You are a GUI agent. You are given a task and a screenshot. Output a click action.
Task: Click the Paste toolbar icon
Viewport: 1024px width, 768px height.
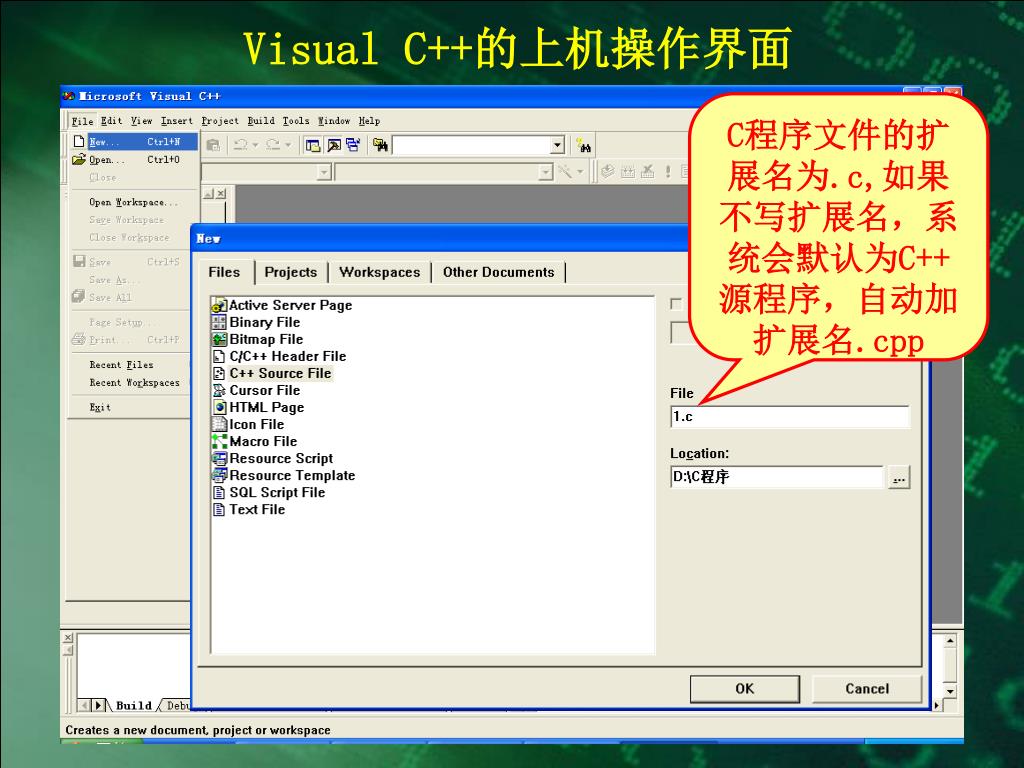coord(213,145)
